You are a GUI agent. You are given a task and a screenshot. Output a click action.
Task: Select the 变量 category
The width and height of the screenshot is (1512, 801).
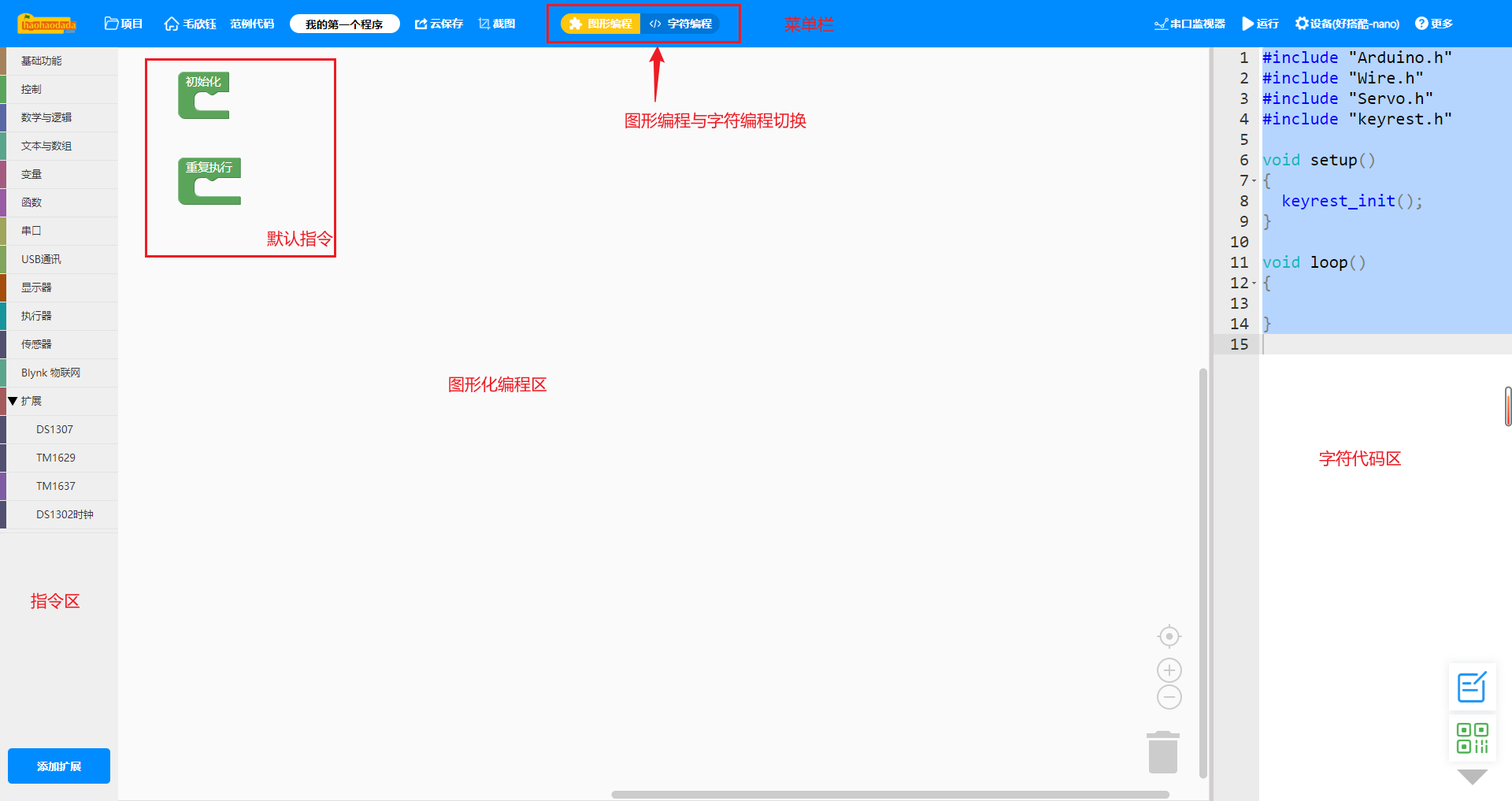pos(59,174)
